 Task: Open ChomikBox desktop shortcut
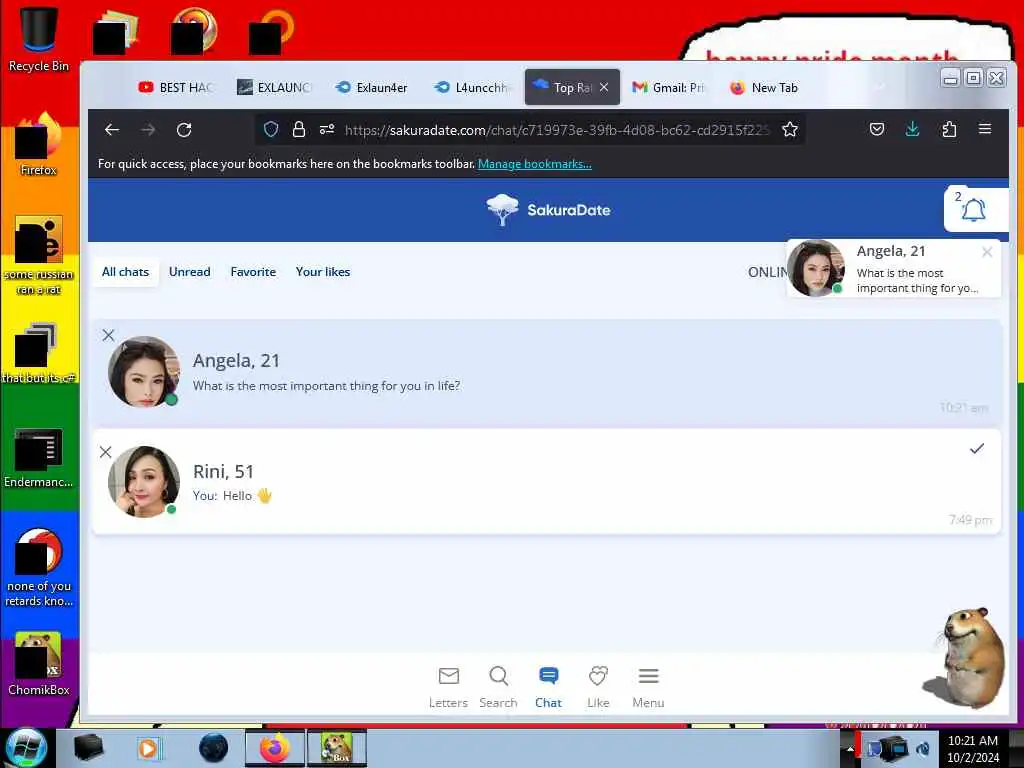[39, 664]
